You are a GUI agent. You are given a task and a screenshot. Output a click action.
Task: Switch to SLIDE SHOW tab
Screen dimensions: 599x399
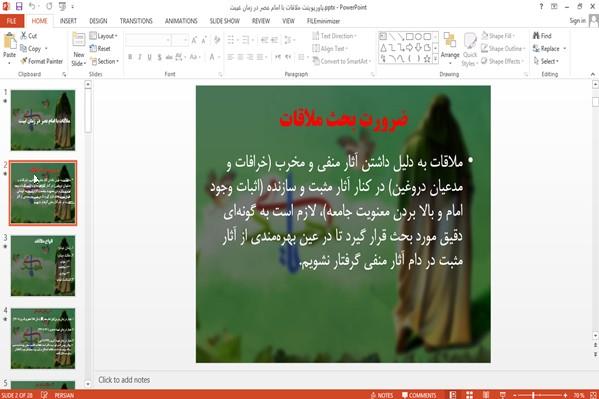pyautogui.click(x=224, y=21)
